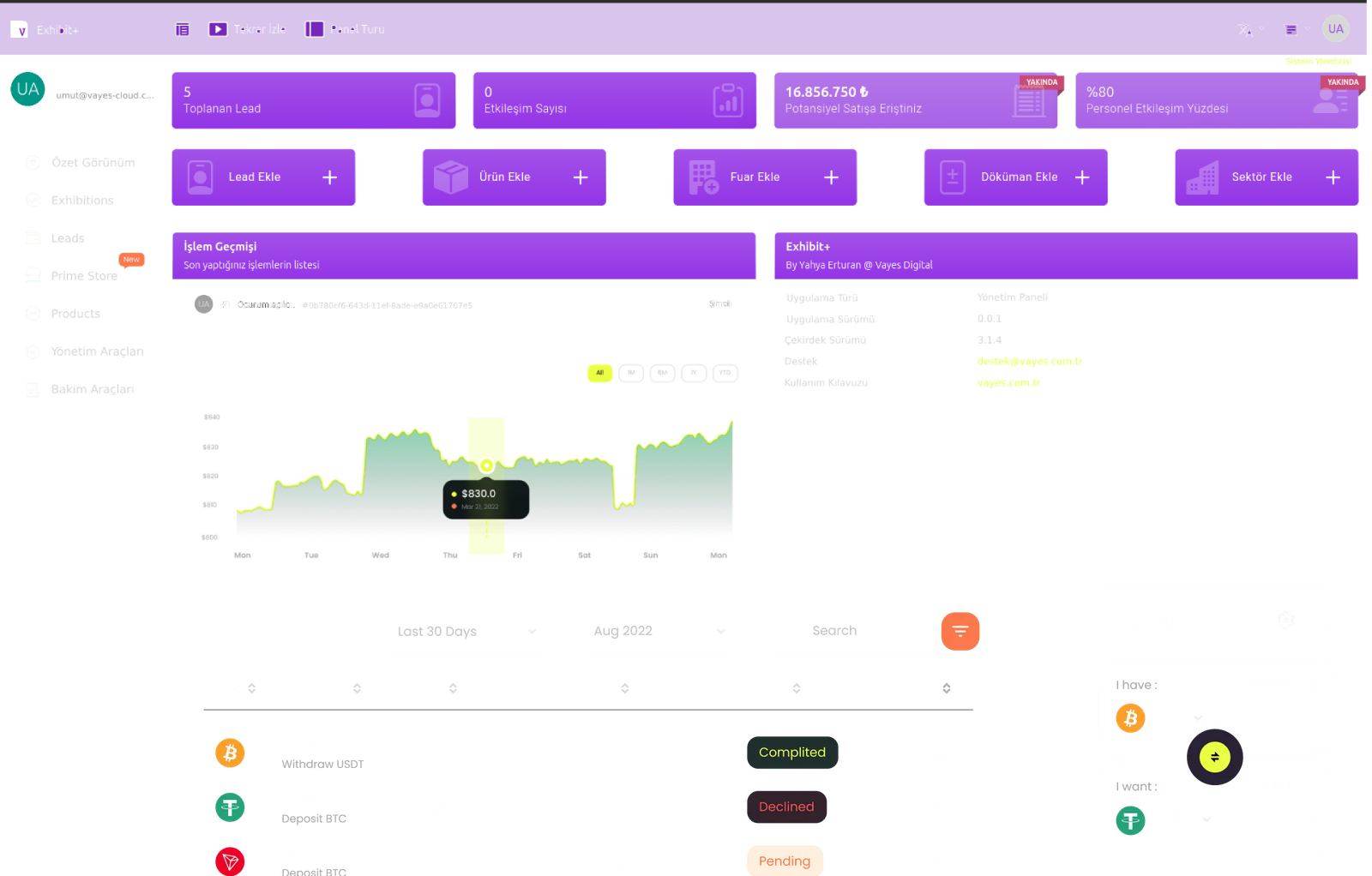1372x876 pixels.
Task: Sort table by the Status column arrows
Action: tap(797, 688)
